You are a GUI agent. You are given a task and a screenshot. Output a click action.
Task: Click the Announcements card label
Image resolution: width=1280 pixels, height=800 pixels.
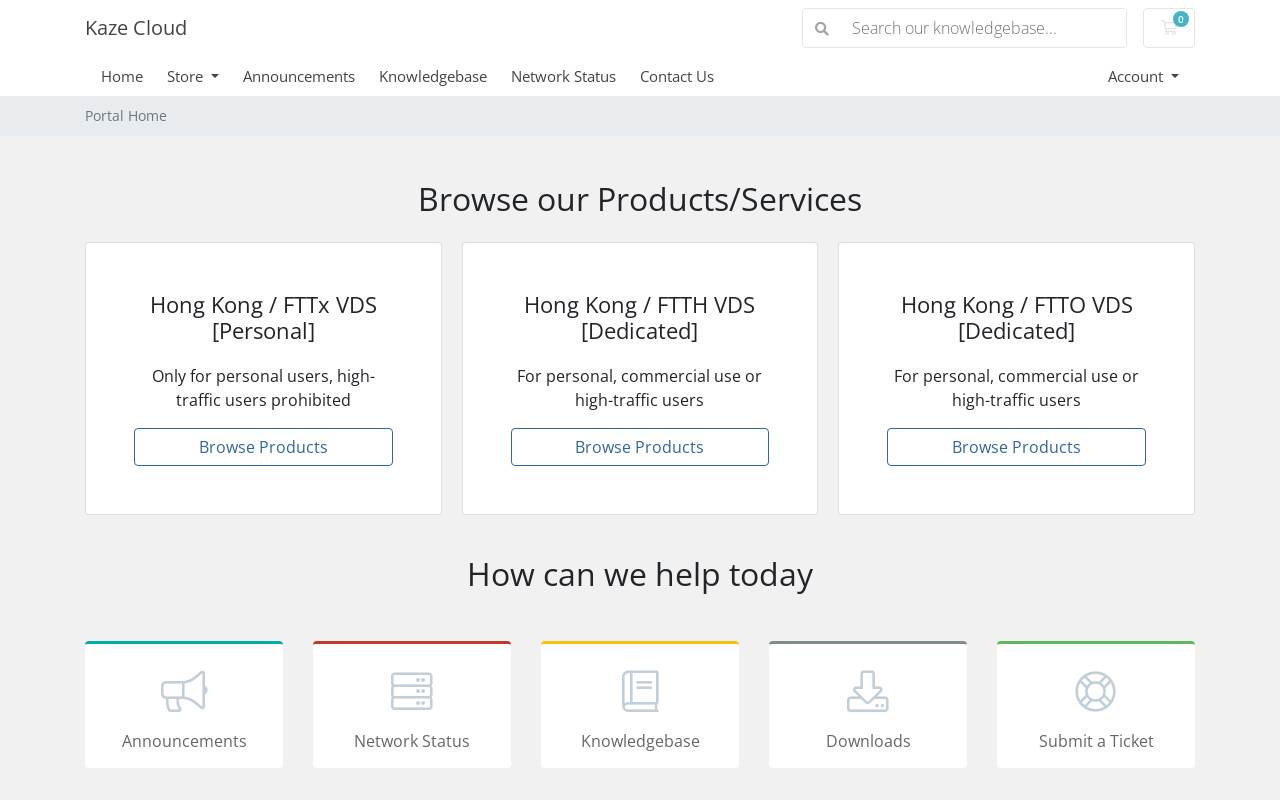184,741
